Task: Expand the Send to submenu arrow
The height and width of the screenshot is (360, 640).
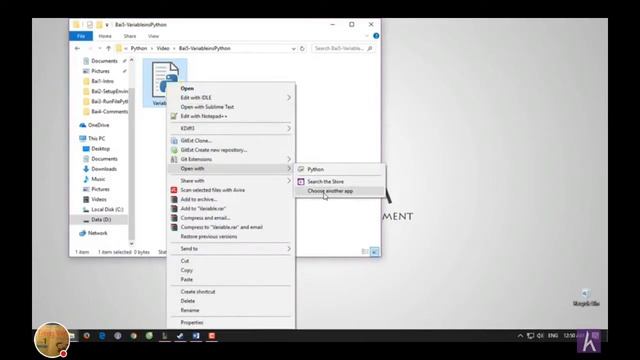Action: coord(289,249)
